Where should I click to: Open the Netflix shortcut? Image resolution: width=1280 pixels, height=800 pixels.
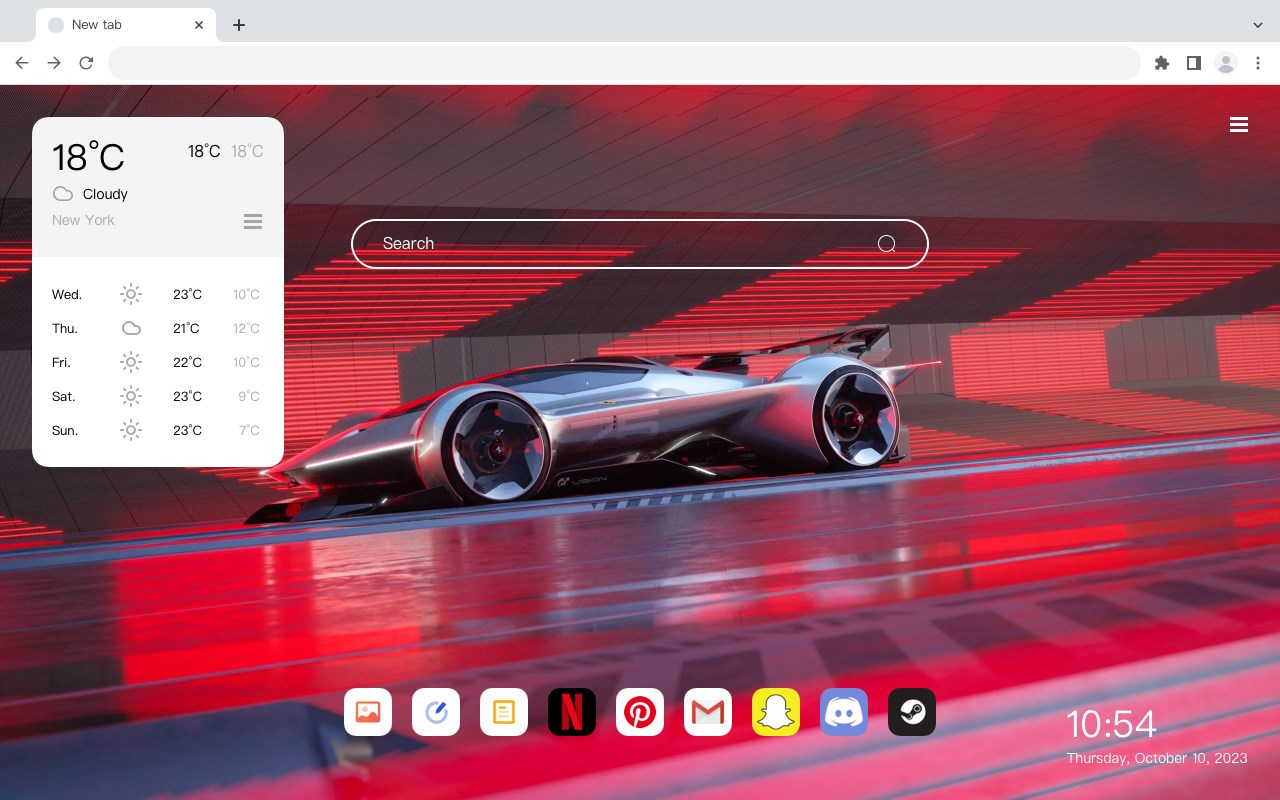(x=572, y=712)
